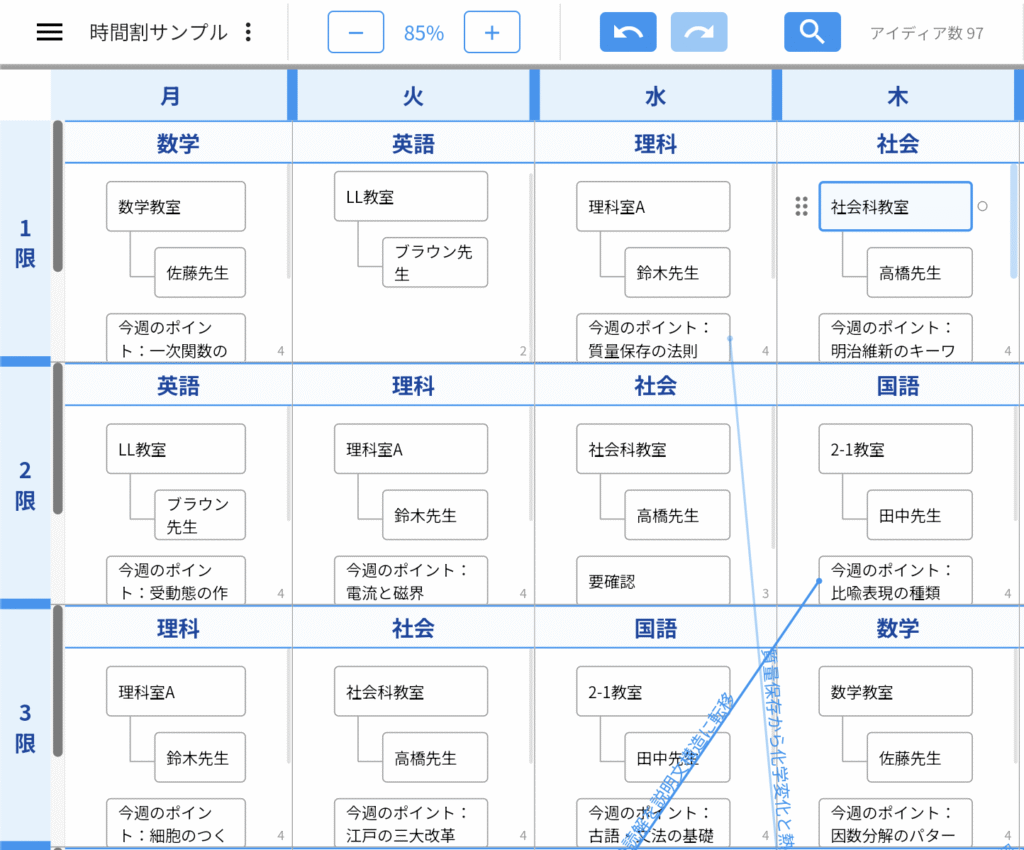Select the 質量保存の法則 point card

tap(653, 338)
